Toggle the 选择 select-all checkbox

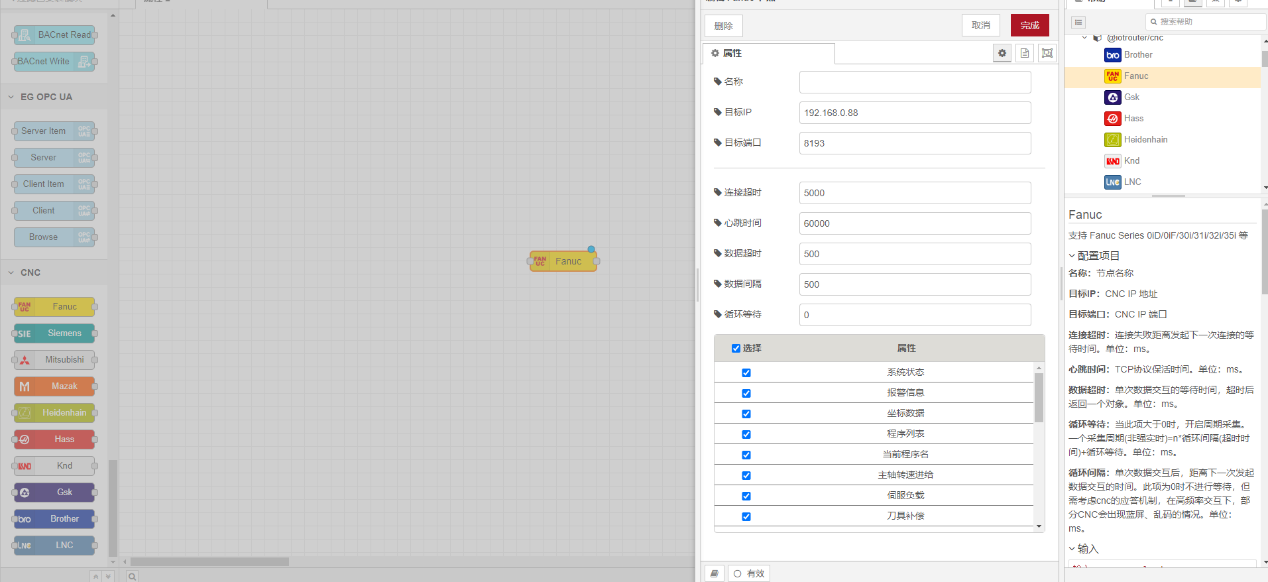pyautogui.click(x=736, y=348)
